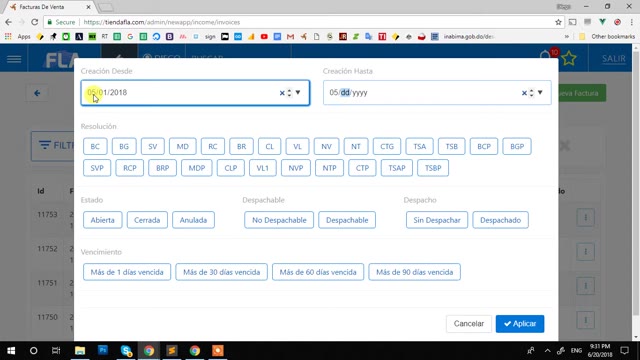The width and height of the screenshot is (640, 360).
Task: Choose the Despachado option
Action: pos(500,220)
